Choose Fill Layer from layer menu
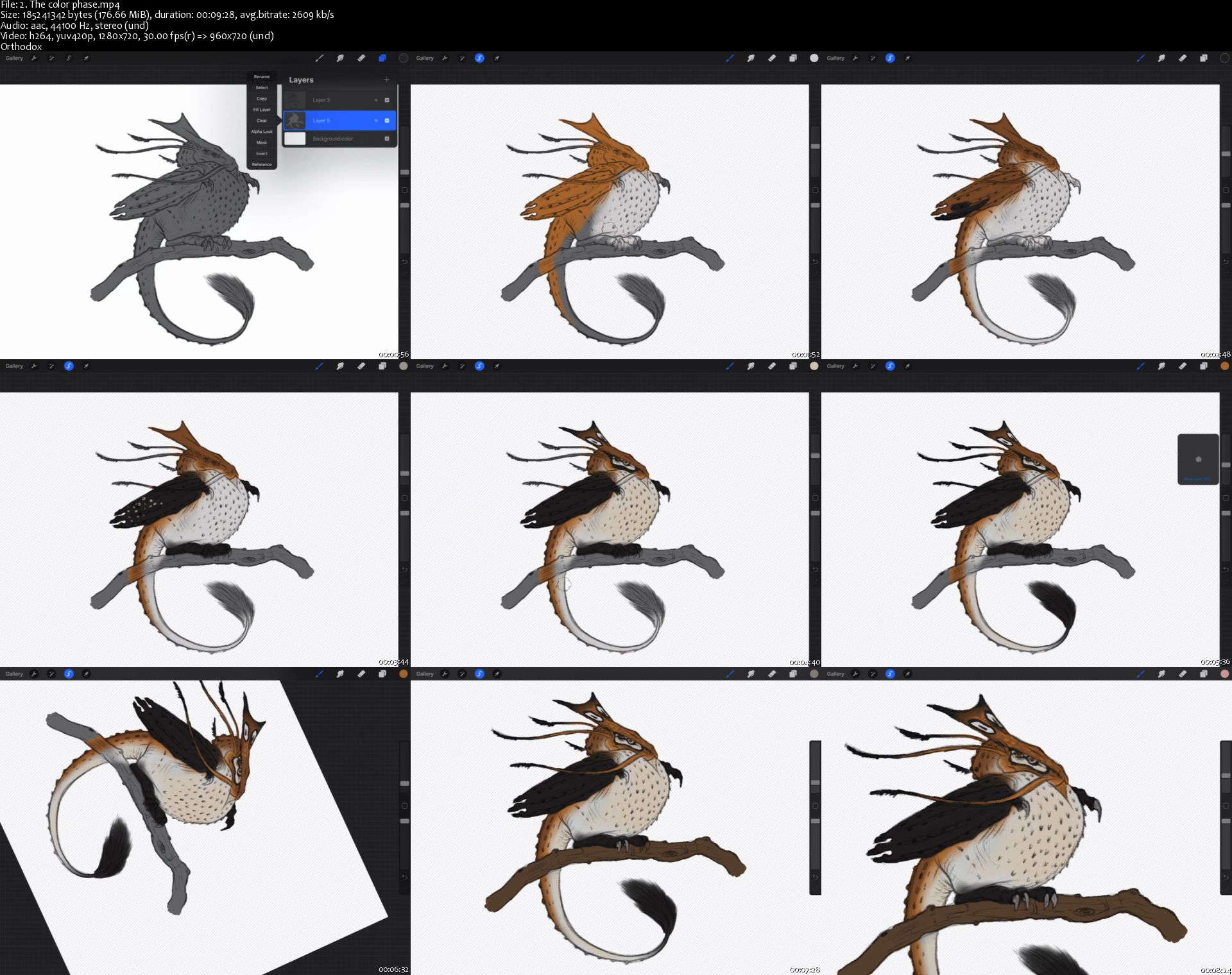1232x975 pixels. tap(262, 110)
